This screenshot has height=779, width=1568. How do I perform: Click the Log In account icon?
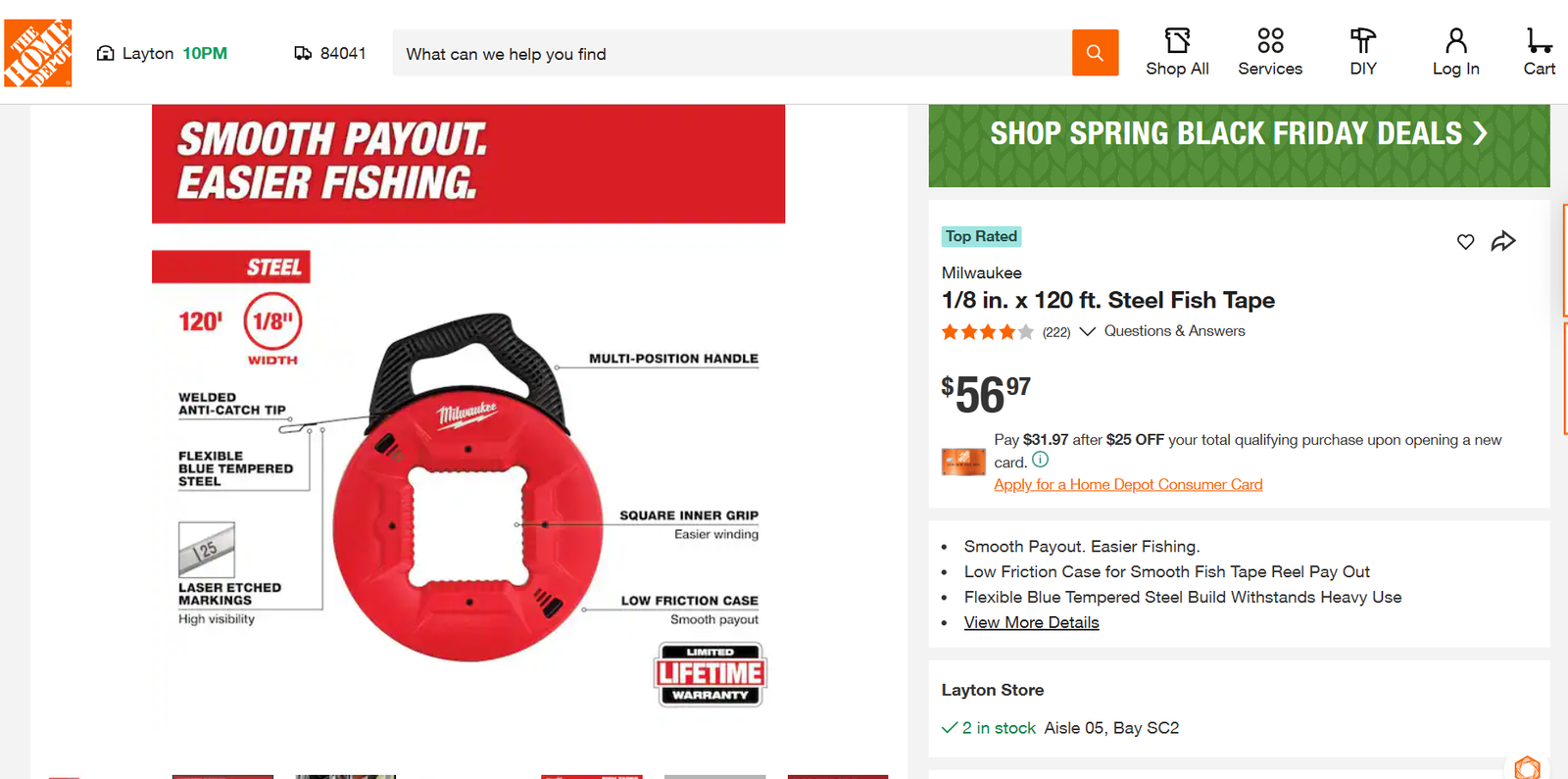(x=1455, y=53)
